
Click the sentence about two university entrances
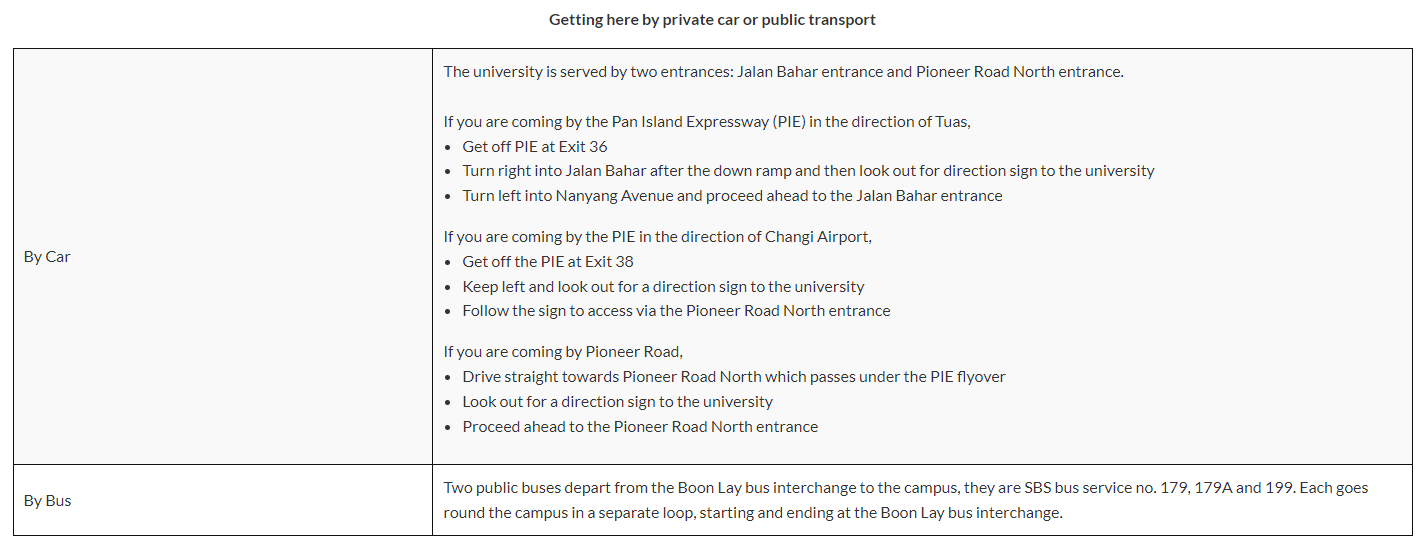783,72
